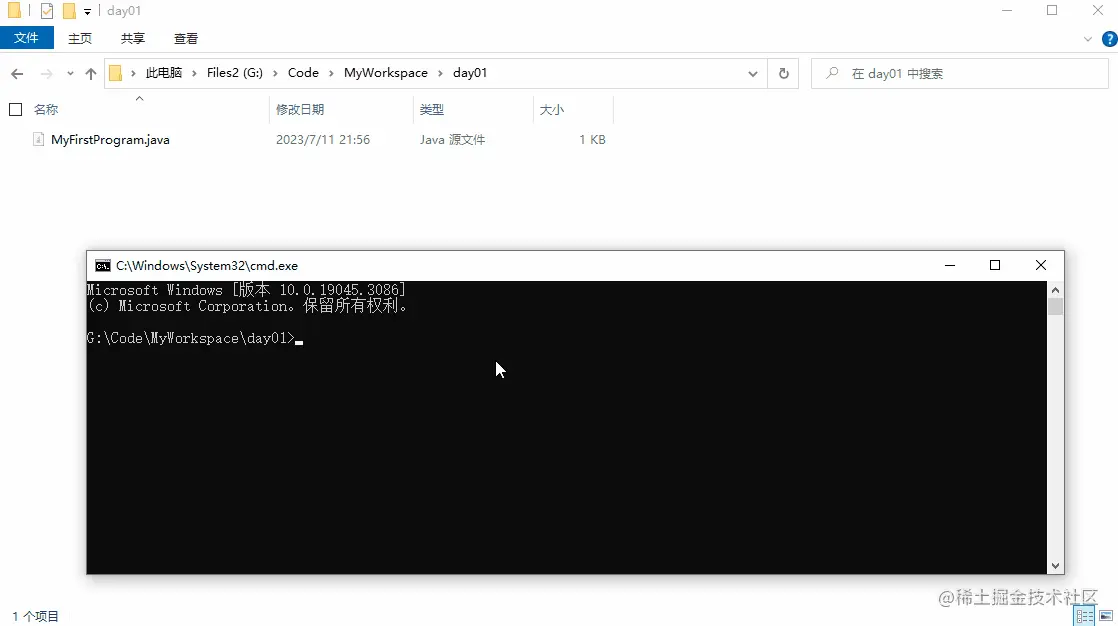This screenshot has height=626, width=1118.
Task: Expand chevron after Code breadcrumb
Action: coord(332,73)
